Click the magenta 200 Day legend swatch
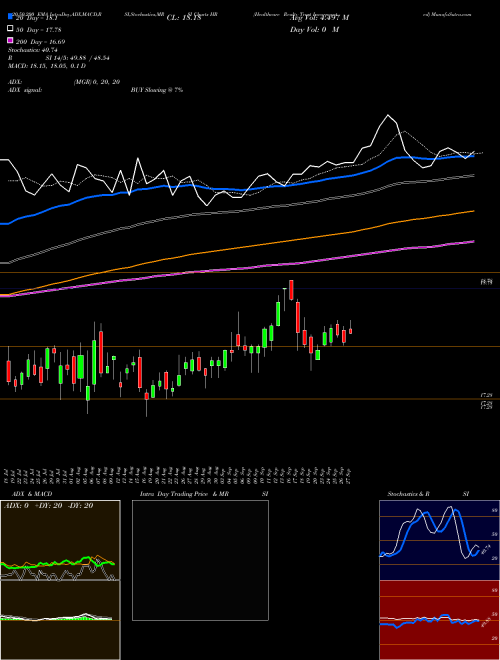Screen dimensions: 500x660 (x=10, y=41)
